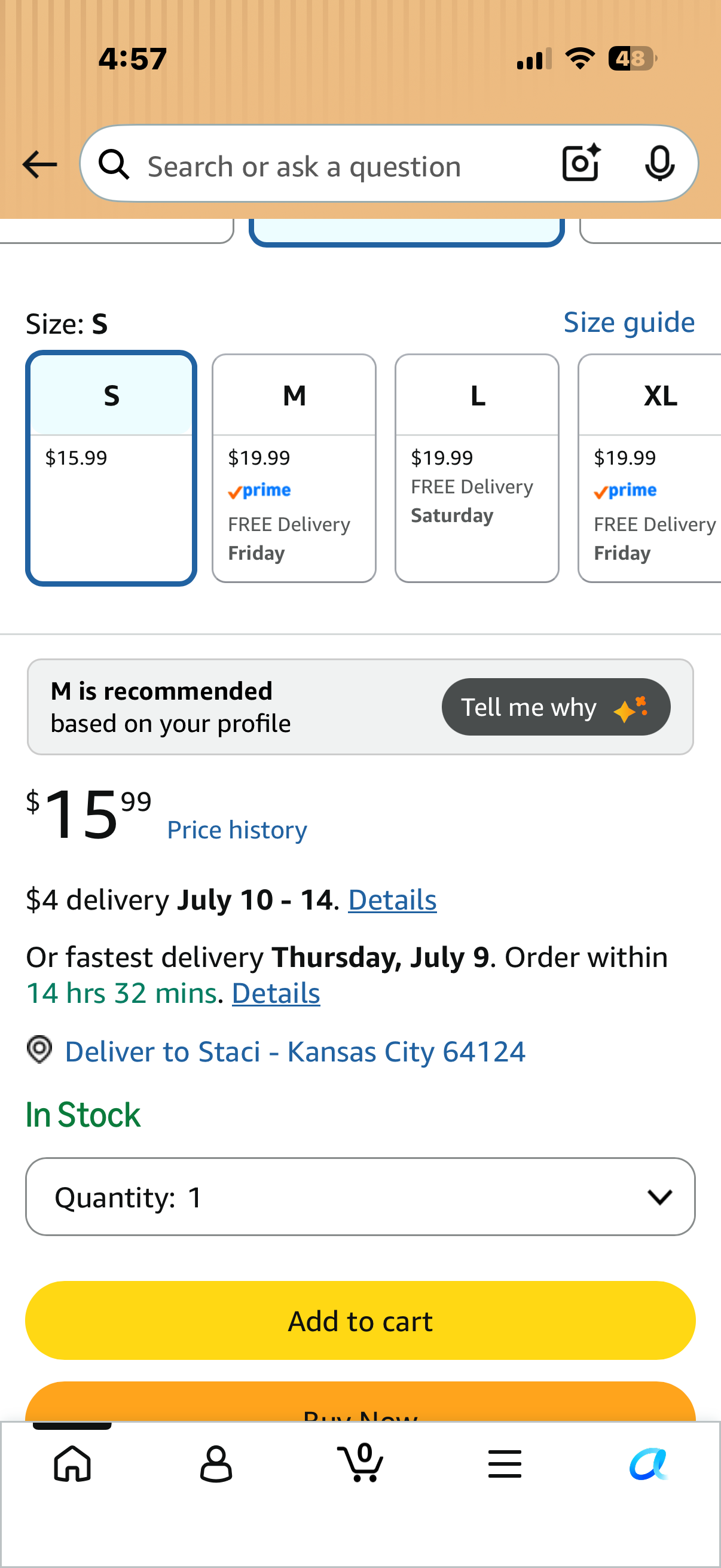Select size S option
Screen dimensions: 721x1568
pos(111,468)
